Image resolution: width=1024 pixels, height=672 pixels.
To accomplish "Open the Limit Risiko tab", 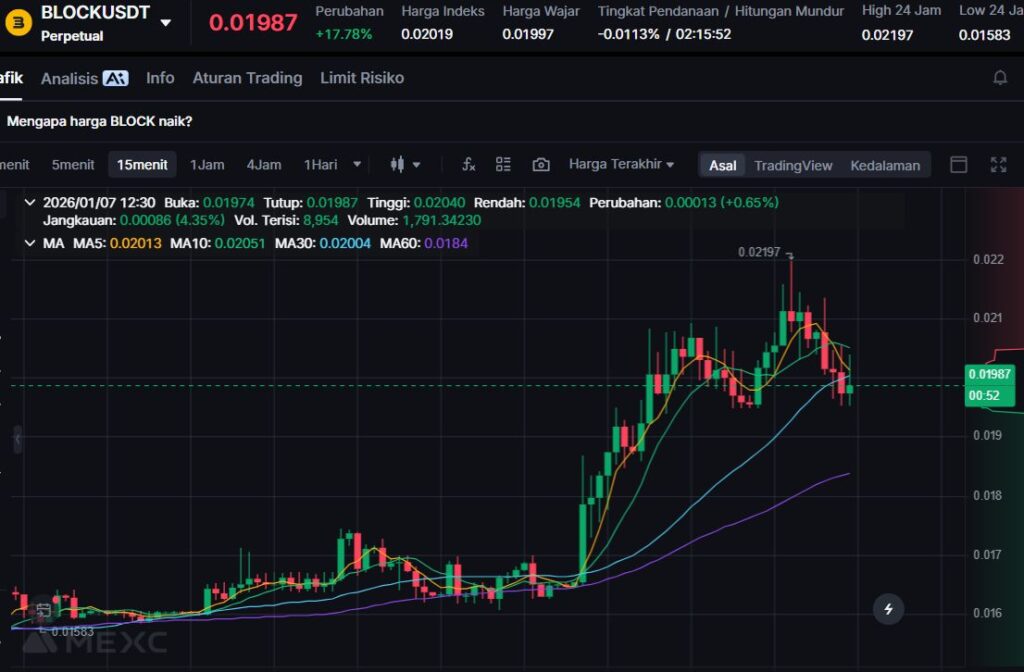I will (362, 78).
